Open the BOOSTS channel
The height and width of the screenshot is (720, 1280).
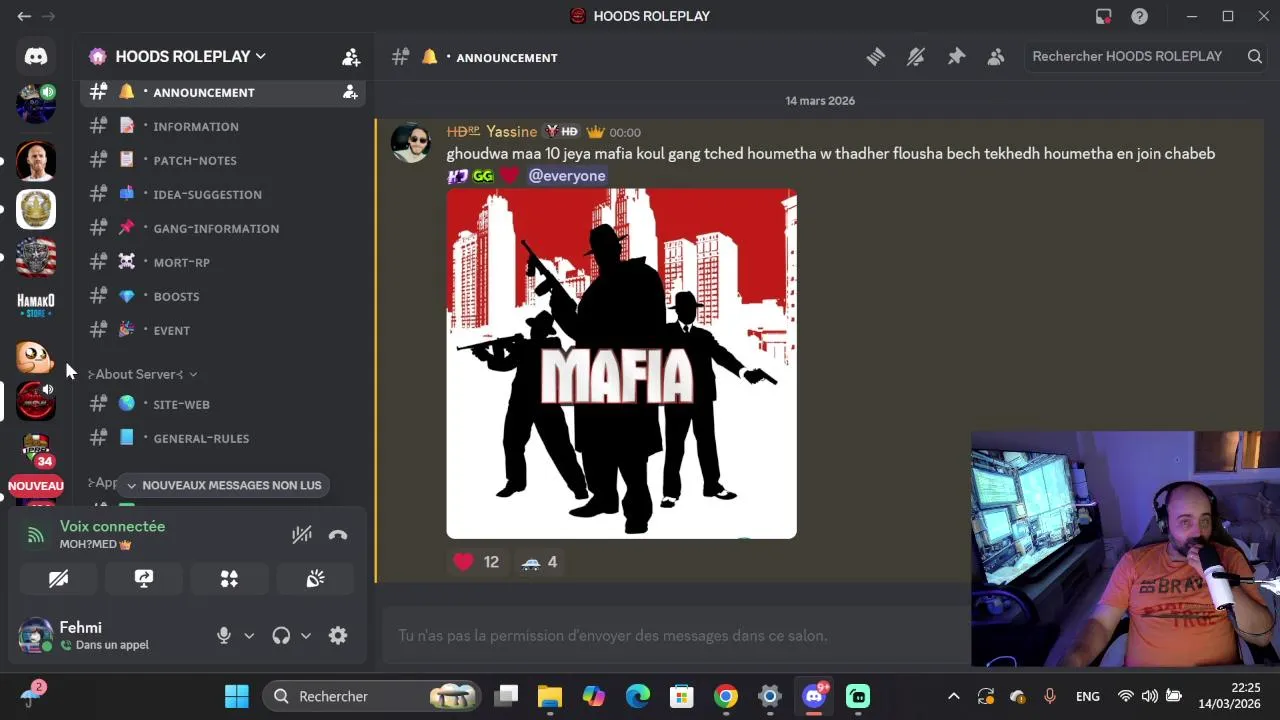click(223, 296)
